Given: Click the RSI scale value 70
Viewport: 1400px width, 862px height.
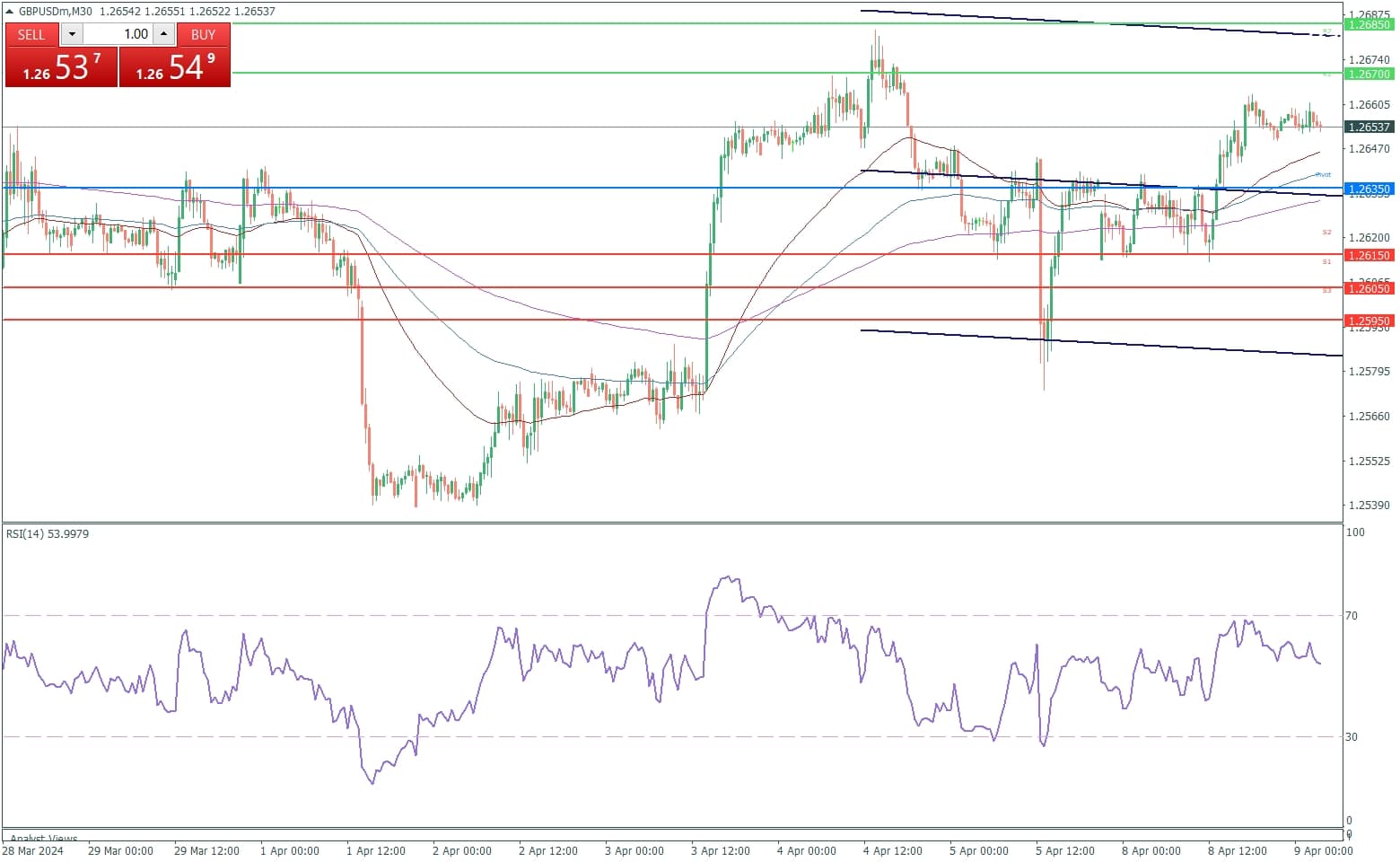Looking at the screenshot, I should [x=1352, y=616].
